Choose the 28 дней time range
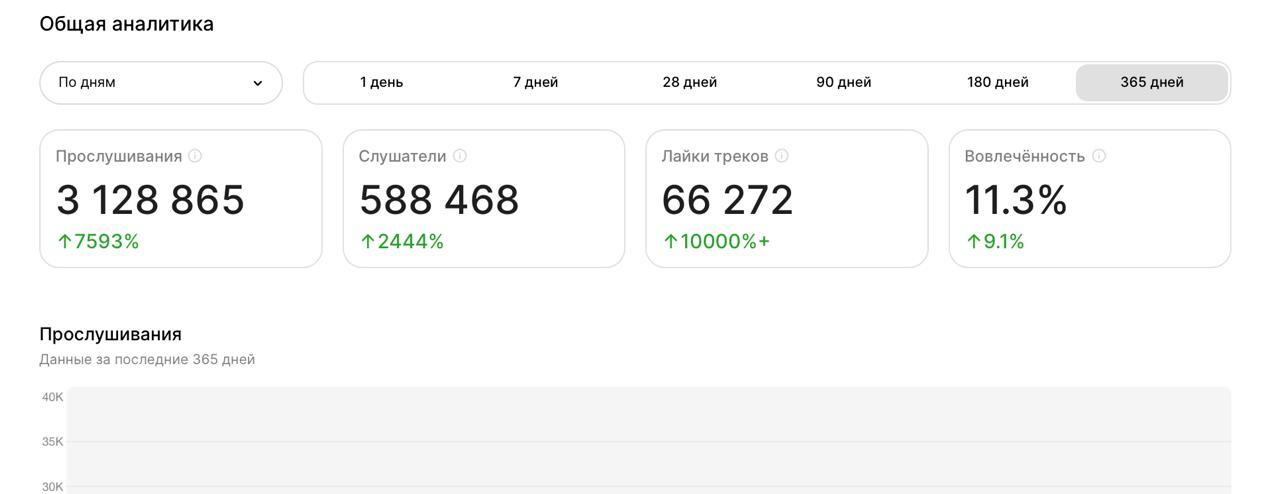Image resolution: width=1280 pixels, height=494 pixels. point(689,83)
